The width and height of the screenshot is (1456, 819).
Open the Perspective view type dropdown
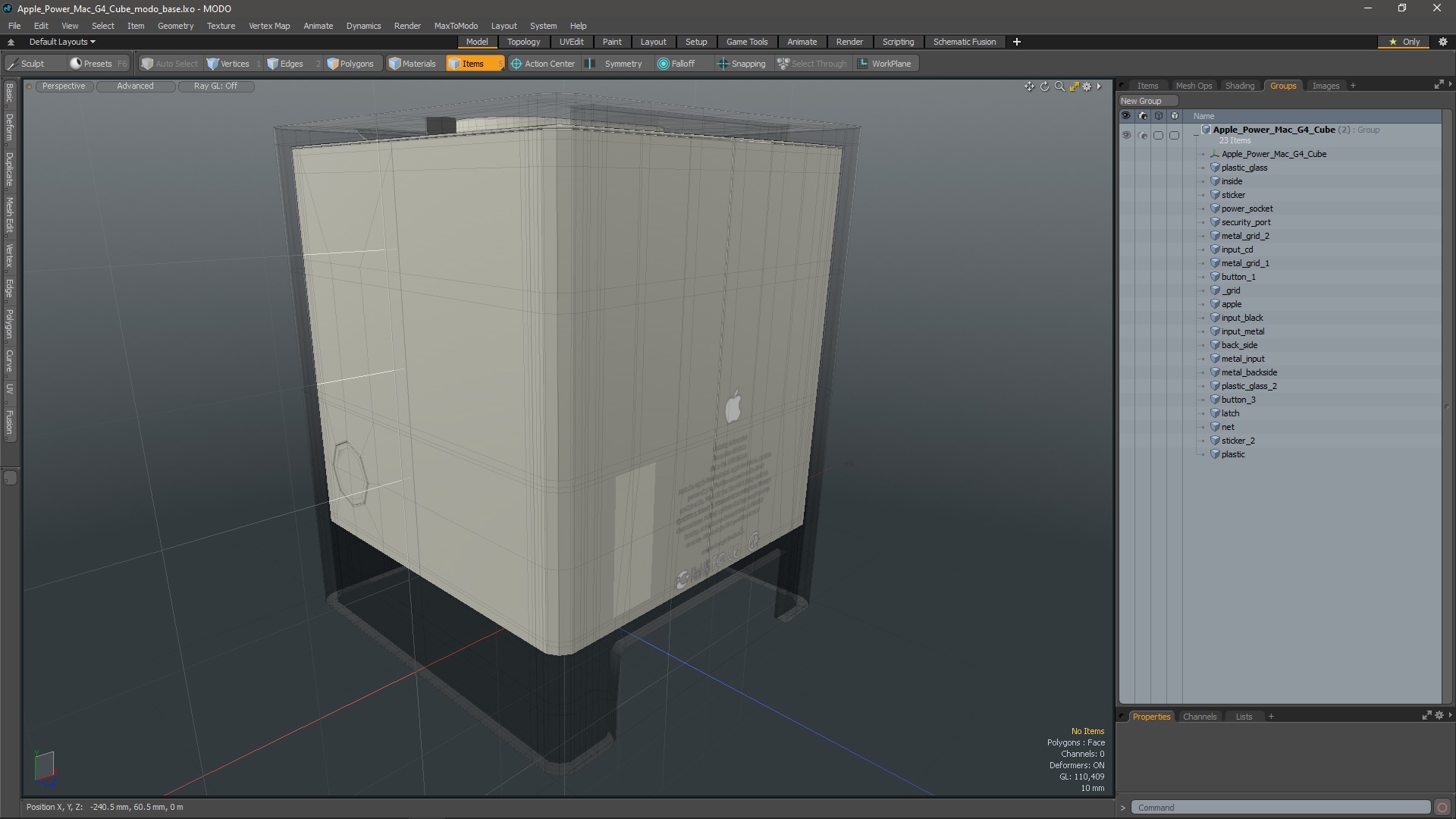(64, 86)
